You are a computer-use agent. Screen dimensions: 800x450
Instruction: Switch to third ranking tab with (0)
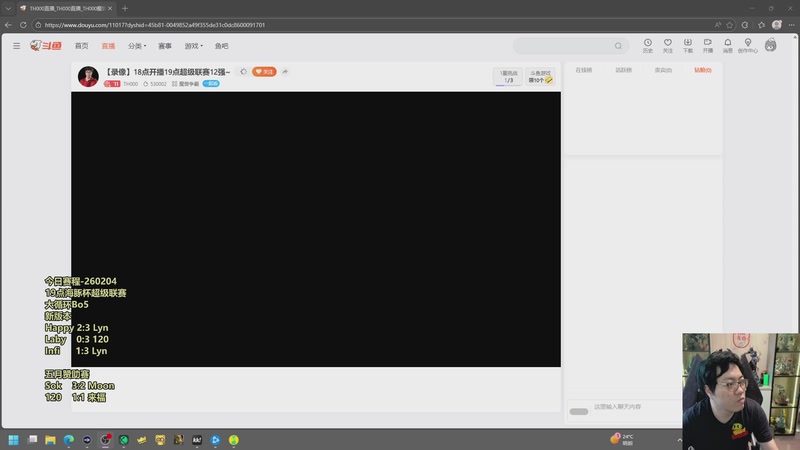pos(663,70)
